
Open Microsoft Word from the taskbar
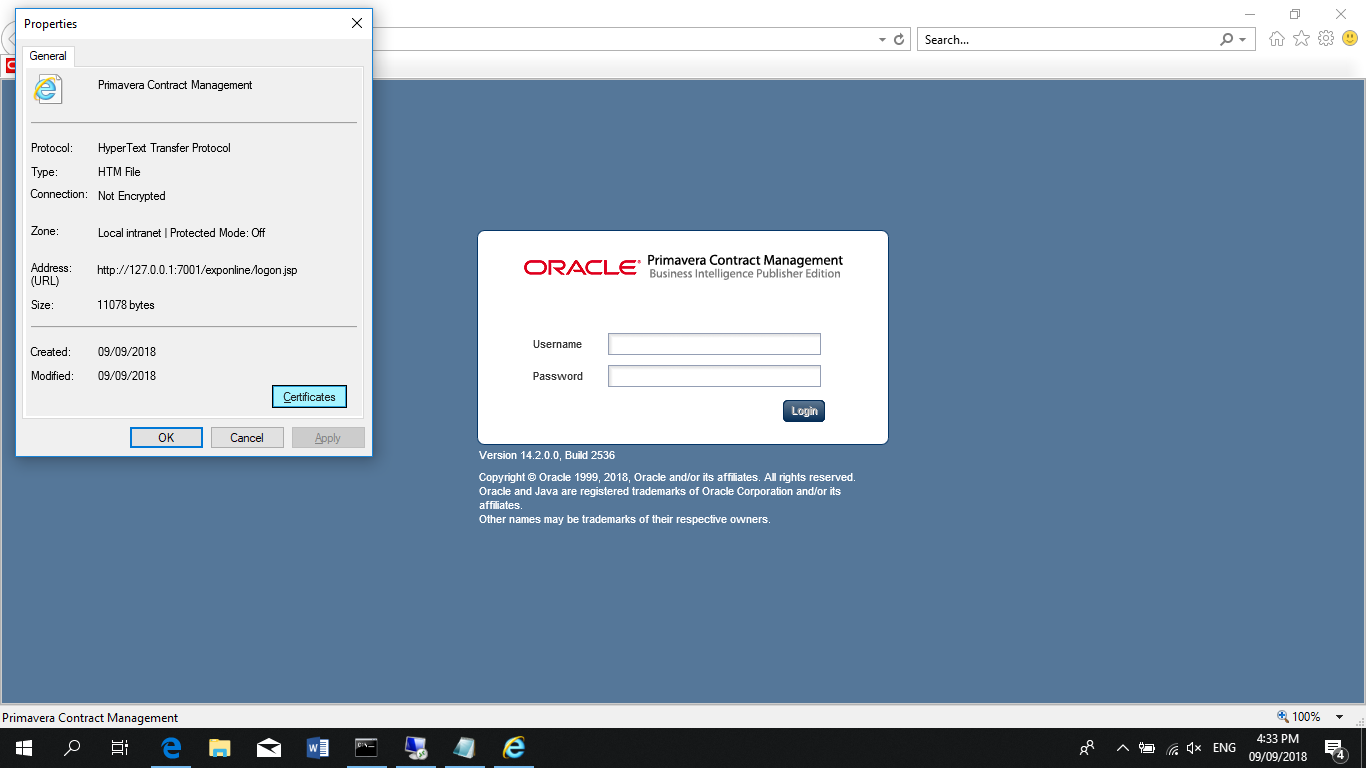pos(318,747)
